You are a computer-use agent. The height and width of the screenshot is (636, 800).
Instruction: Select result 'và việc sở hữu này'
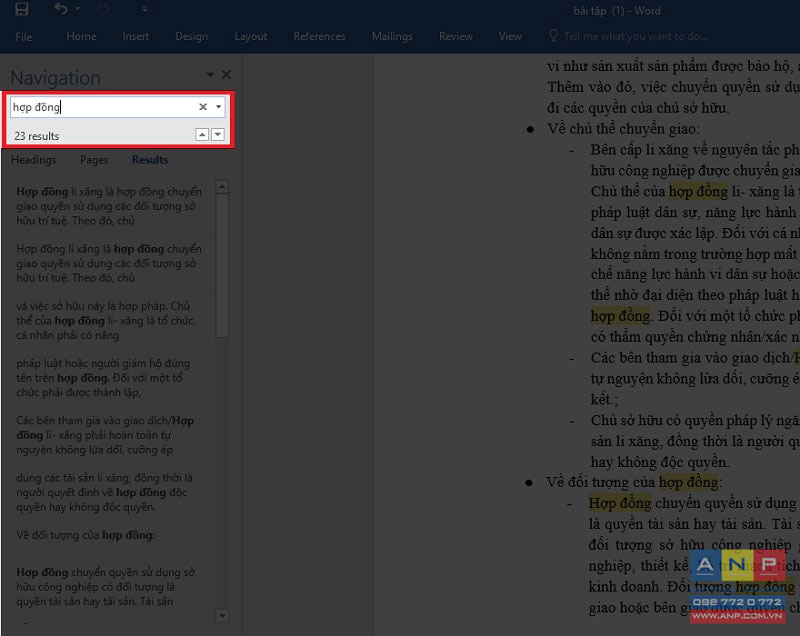(x=110, y=320)
